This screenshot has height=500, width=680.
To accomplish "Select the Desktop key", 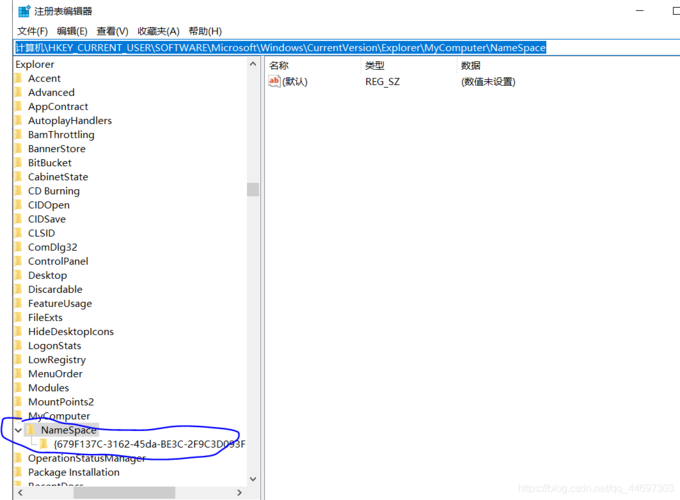I will click(x=48, y=275).
